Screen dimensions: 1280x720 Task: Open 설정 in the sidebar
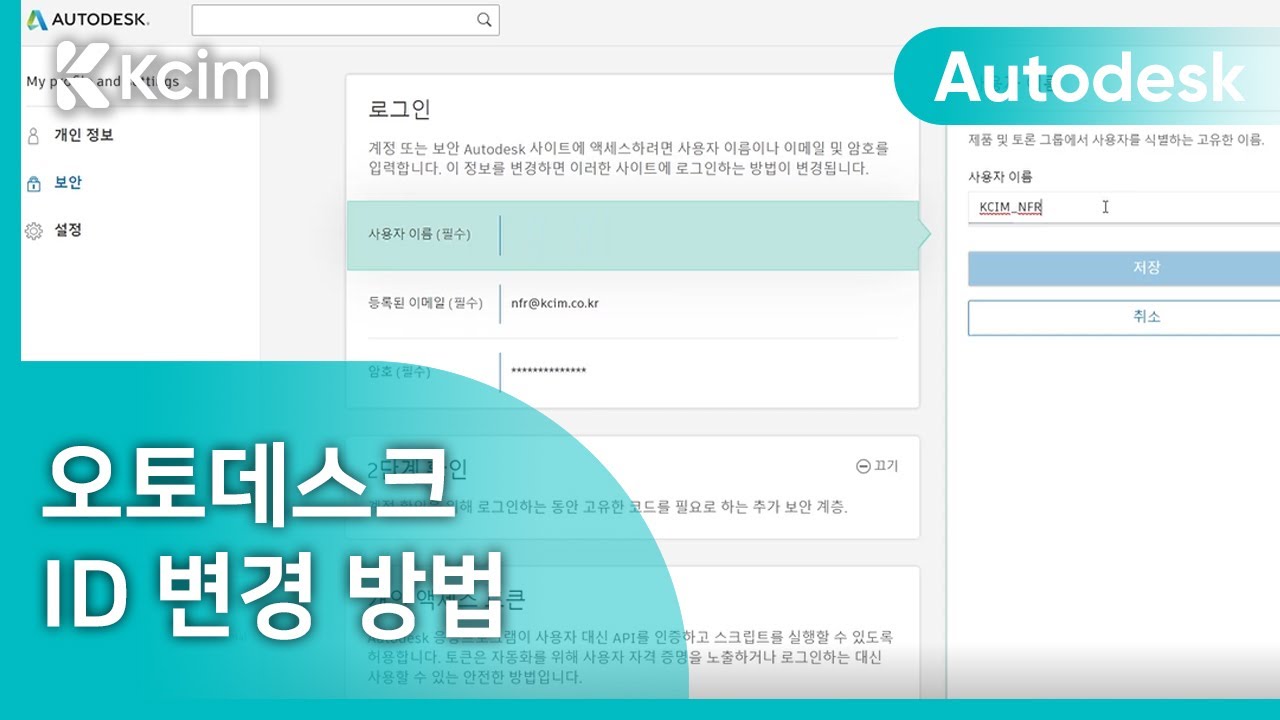pyautogui.click(x=68, y=230)
